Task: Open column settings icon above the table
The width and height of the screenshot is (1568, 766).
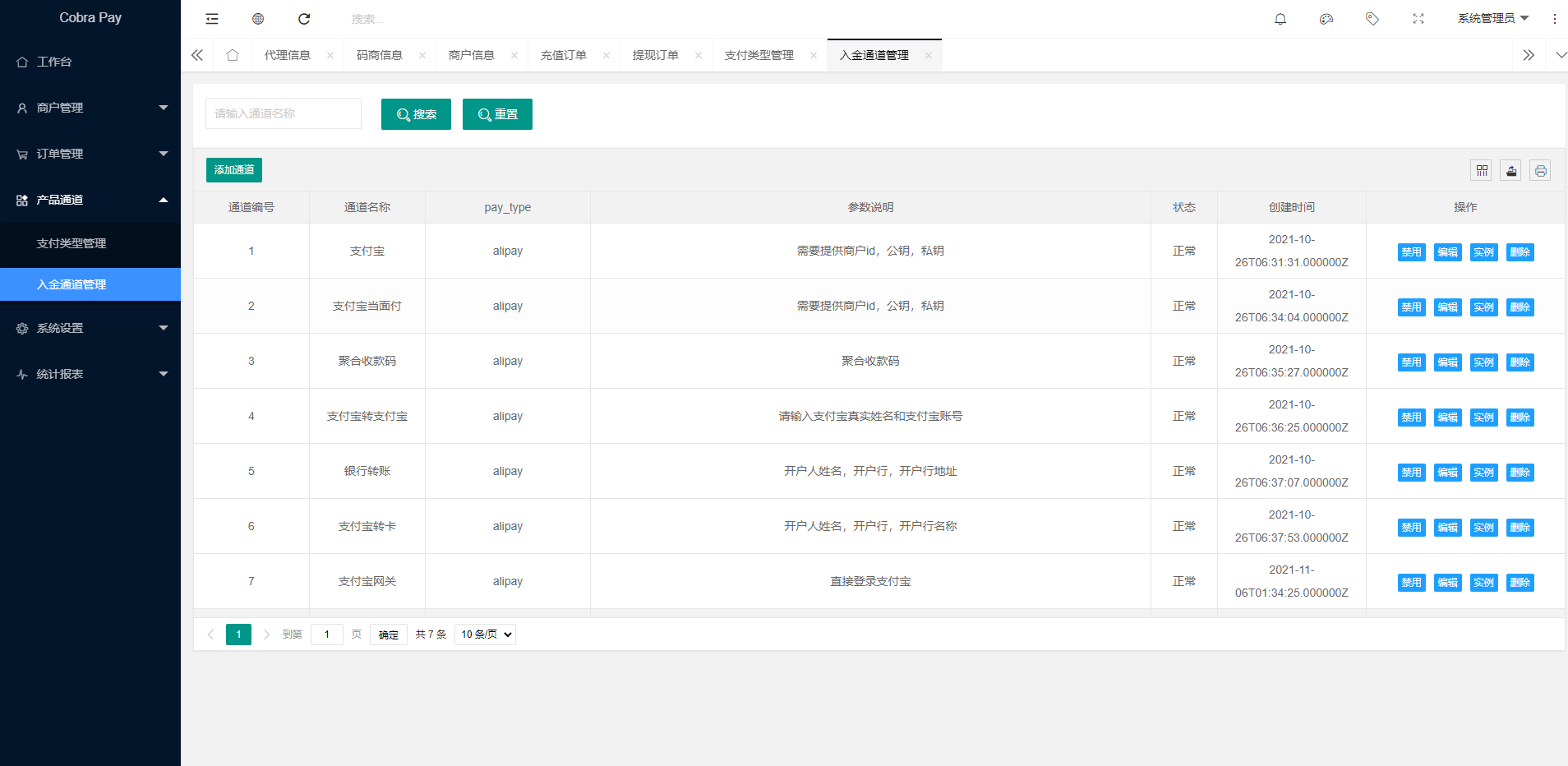Action: [1483, 170]
